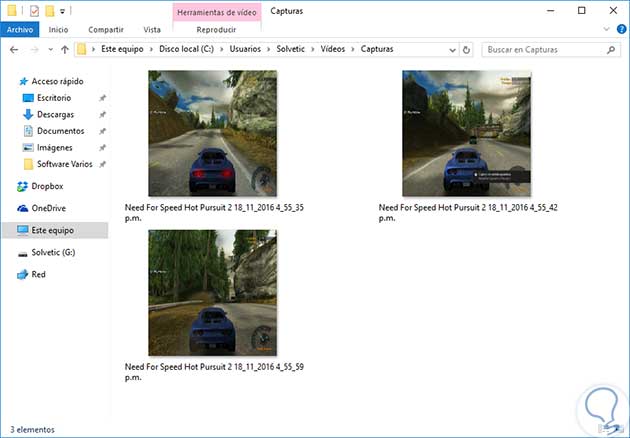Open the Archivo menu

(20, 30)
